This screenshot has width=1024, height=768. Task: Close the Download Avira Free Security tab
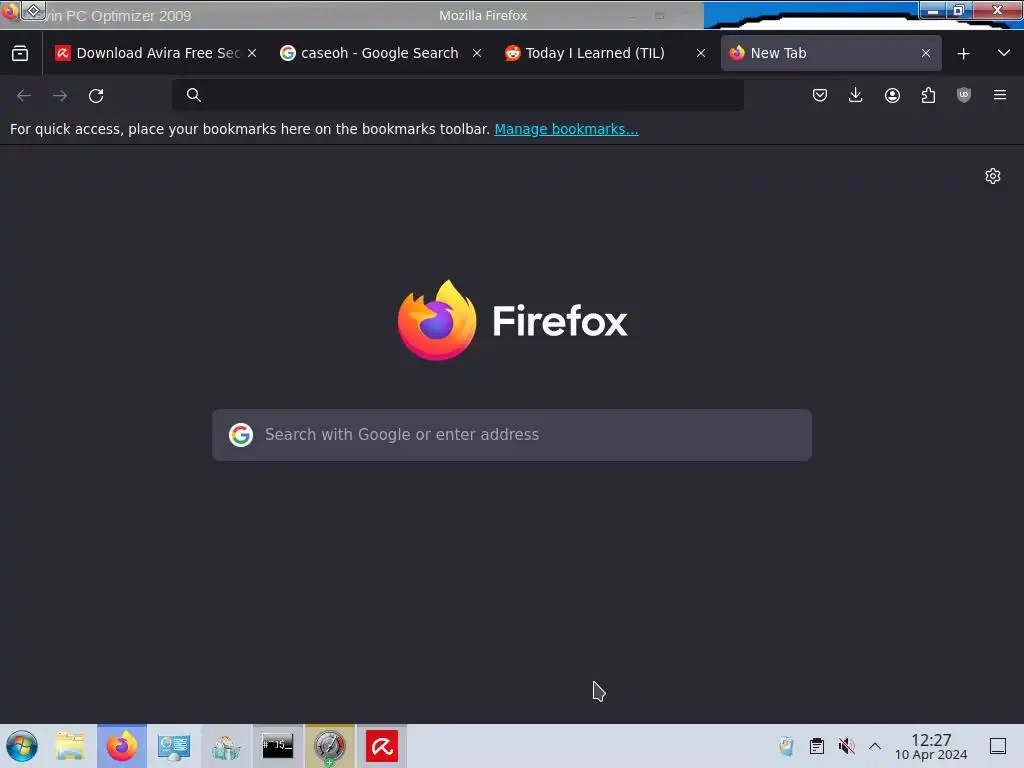point(252,54)
